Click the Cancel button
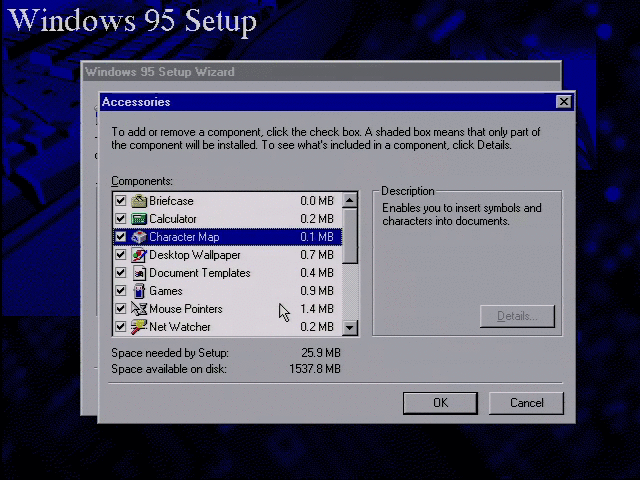640x480 pixels. [526, 403]
